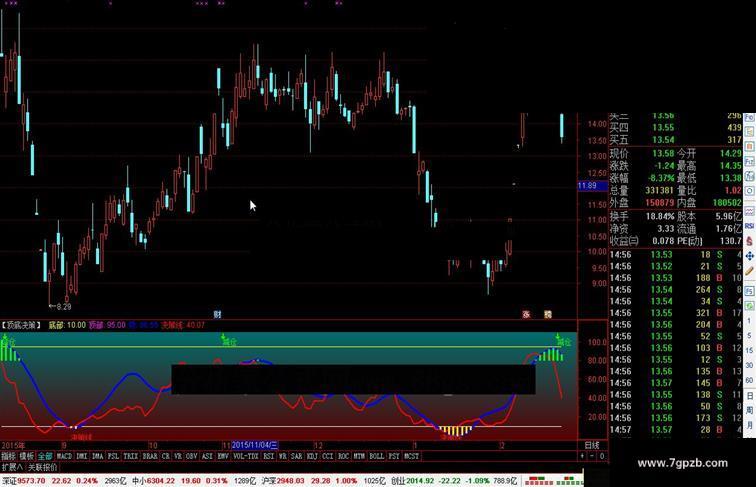This screenshot has width=756, height=487.
Task: Click the 中小 index value 6304.22
Action: pyautogui.click(x=161, y=481)
